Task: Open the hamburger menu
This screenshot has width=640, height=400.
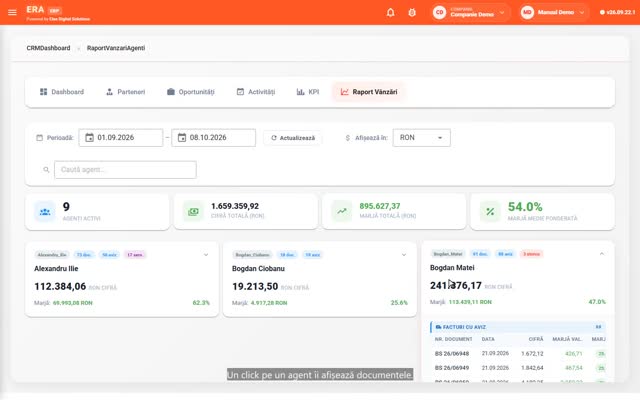Action: 12,12
